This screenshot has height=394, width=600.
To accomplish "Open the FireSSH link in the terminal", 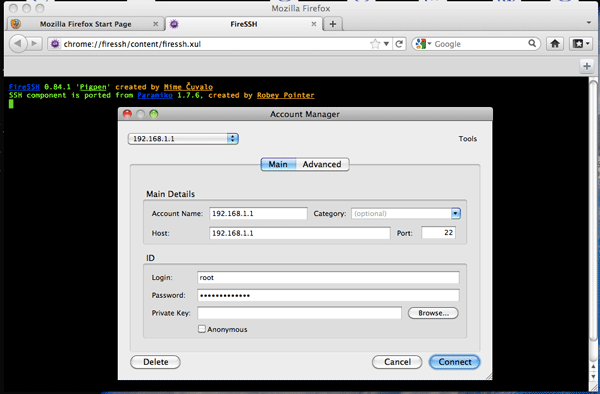I will (x=24, y=87).
